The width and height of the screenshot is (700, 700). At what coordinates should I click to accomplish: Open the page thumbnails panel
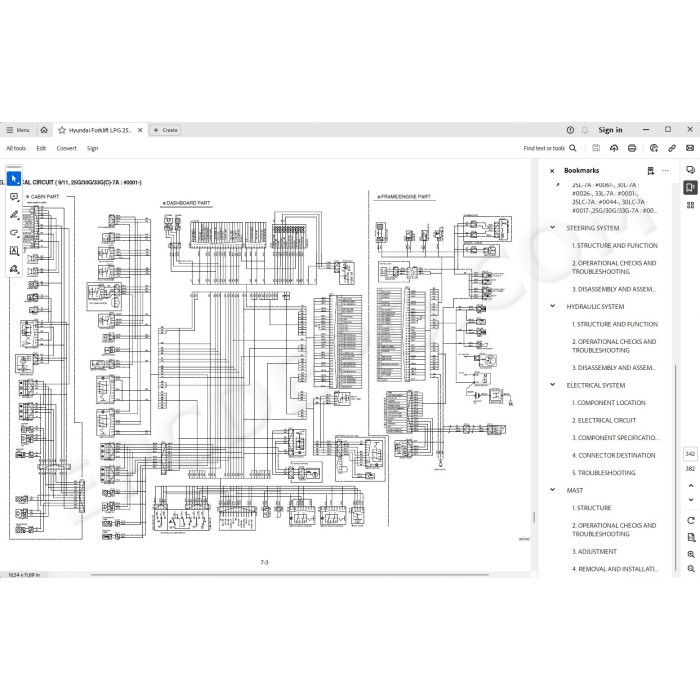[690, 205]
